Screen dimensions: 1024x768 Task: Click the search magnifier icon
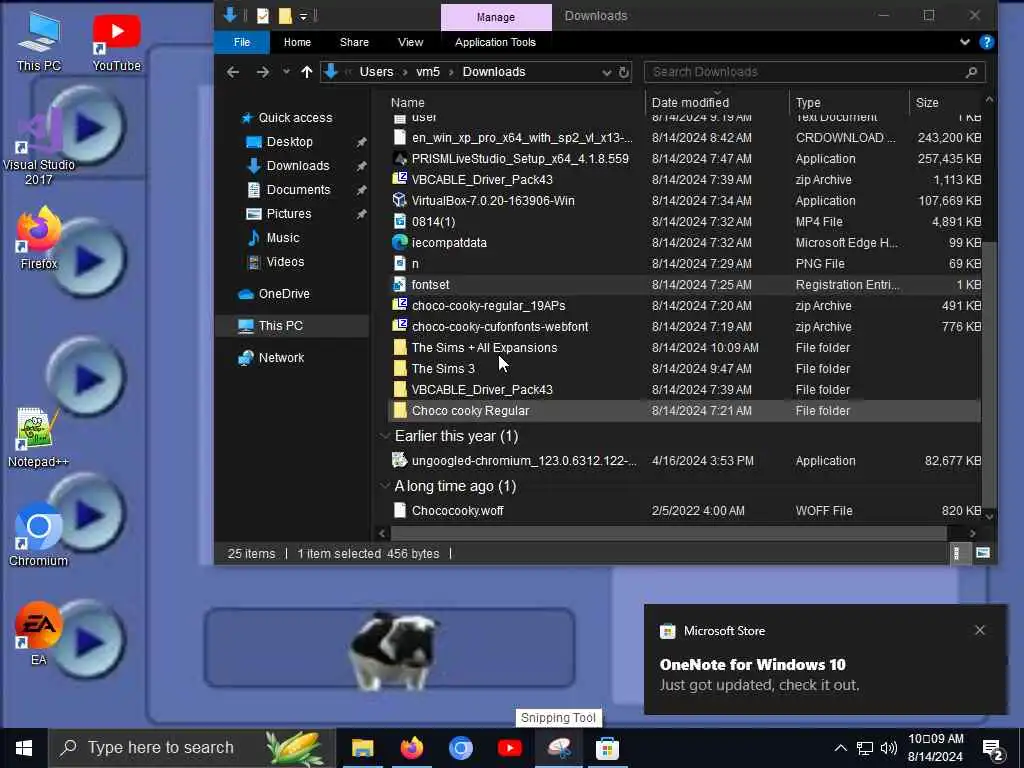[971, 72]
